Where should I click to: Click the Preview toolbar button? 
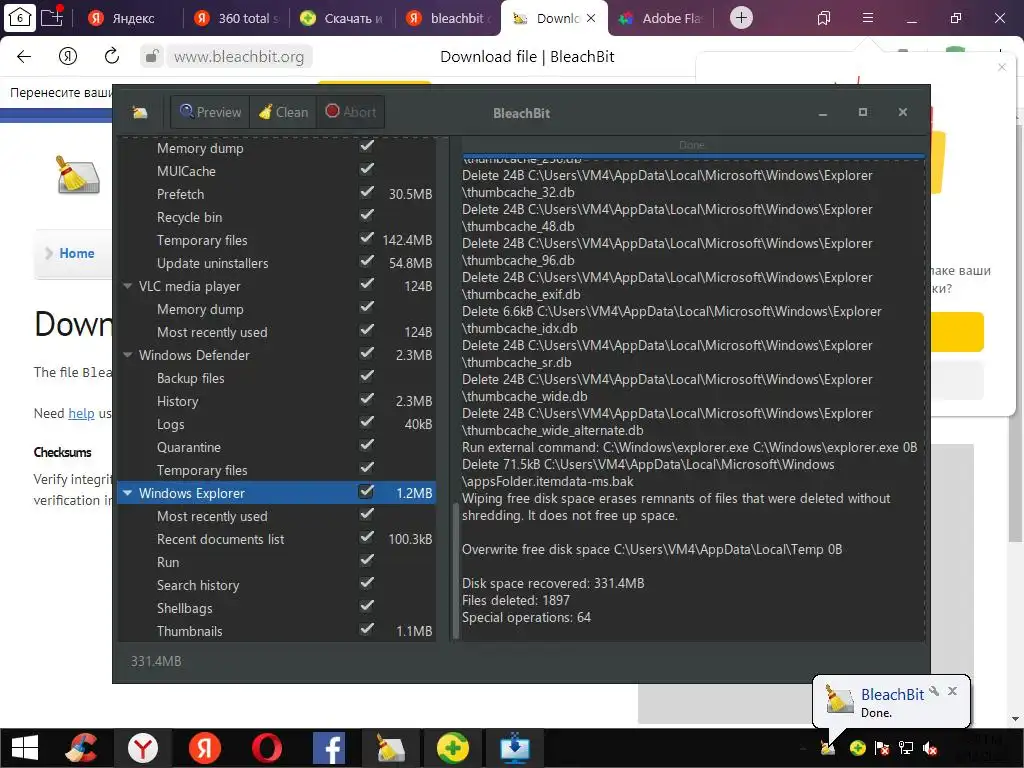[210, 112]
